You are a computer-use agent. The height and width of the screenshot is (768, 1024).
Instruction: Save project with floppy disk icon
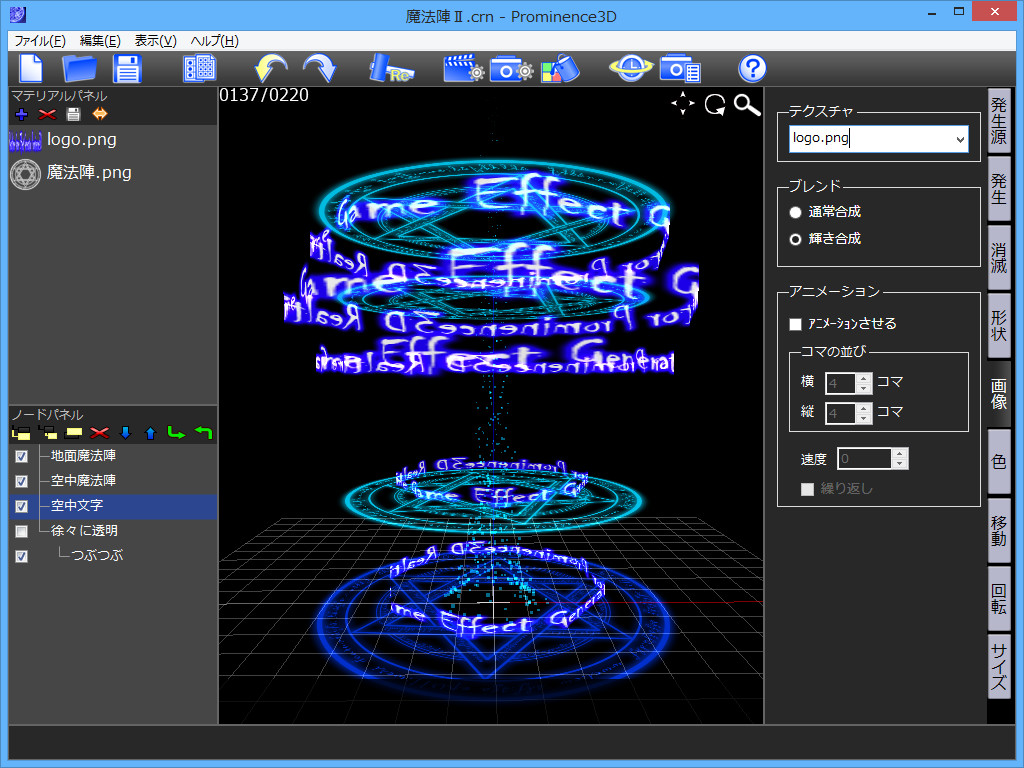127,69
